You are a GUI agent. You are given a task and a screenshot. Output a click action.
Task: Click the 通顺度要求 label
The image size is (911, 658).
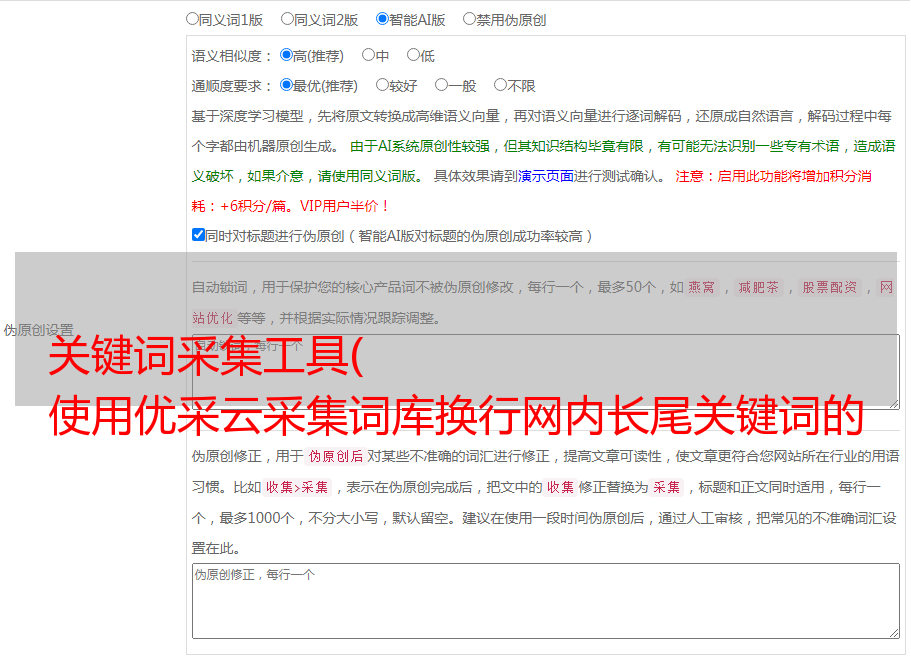coord(231,86)
